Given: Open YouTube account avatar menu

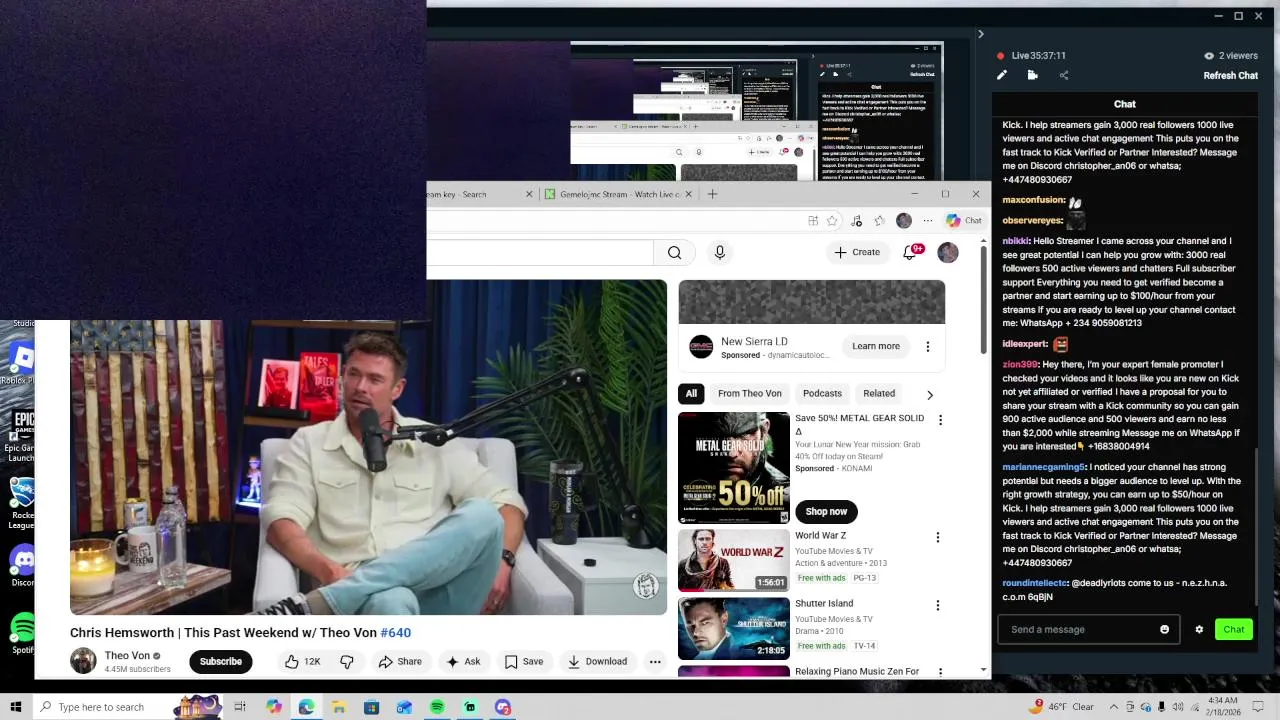Looking at the screenshot, I should point(948,253).
